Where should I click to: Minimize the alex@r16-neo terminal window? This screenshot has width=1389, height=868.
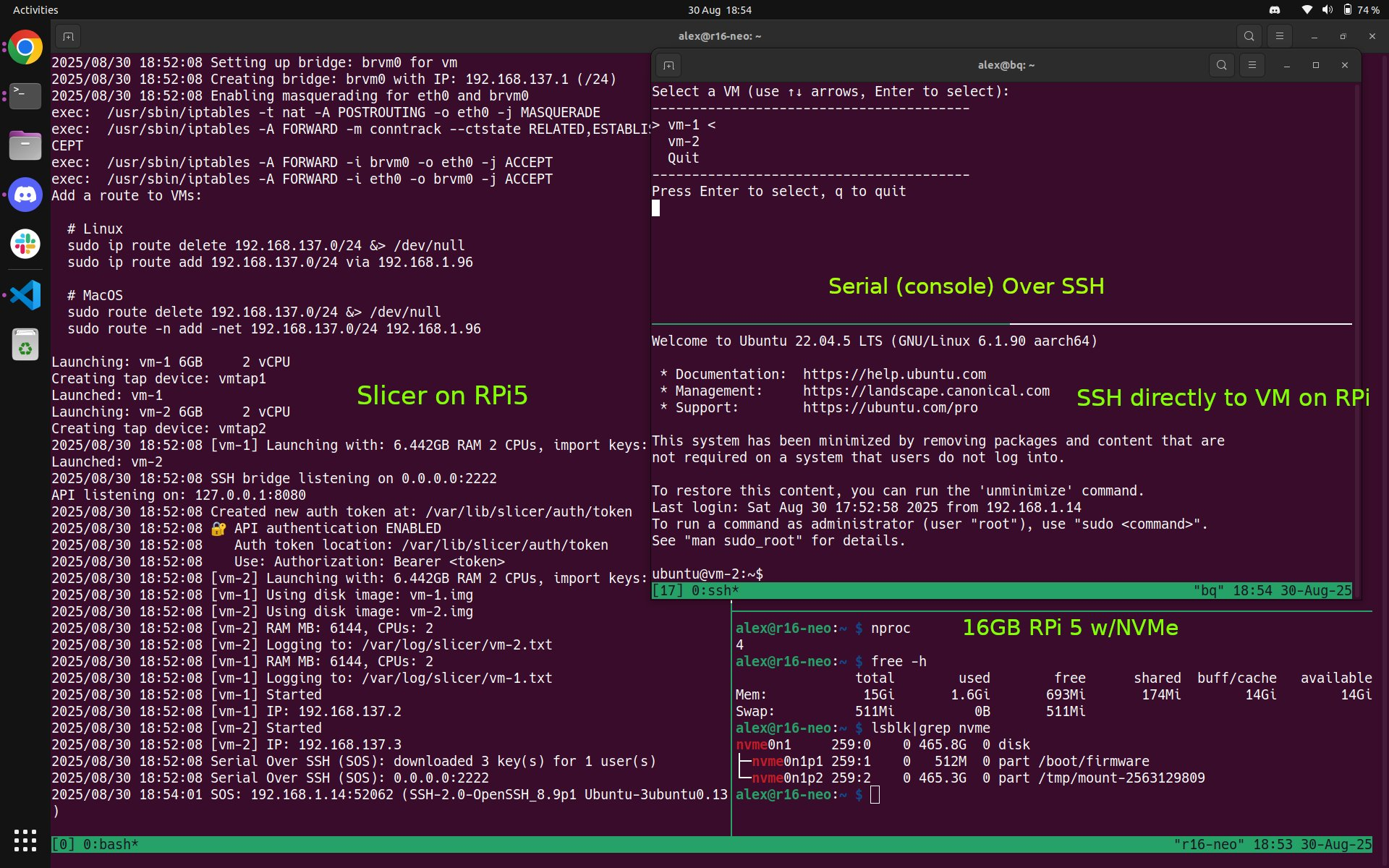point(1314,36)
